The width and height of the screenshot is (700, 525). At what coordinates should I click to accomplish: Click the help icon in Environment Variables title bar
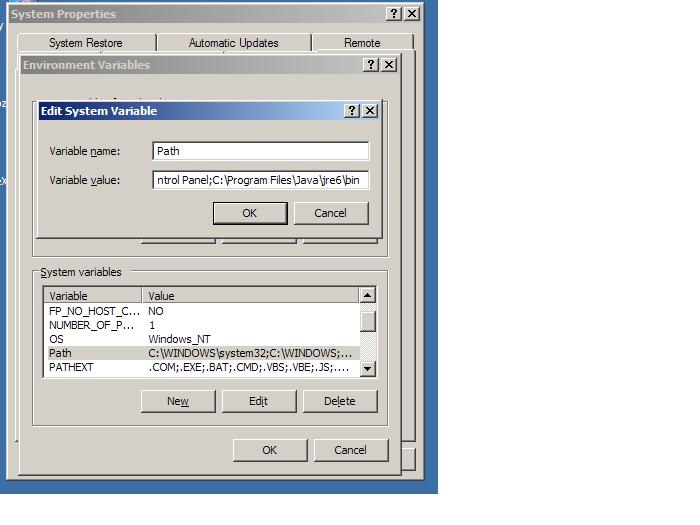(371, 65)
